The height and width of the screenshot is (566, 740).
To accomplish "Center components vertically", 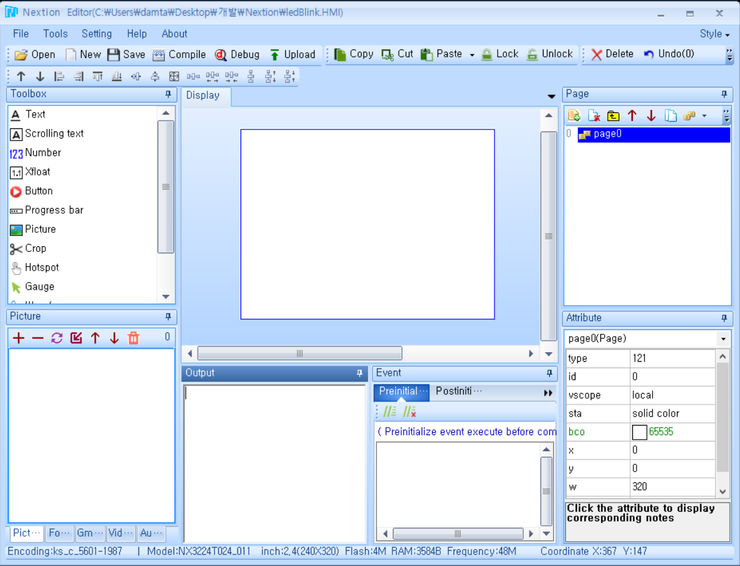I will pyautogui.click(x=155, y=76).
